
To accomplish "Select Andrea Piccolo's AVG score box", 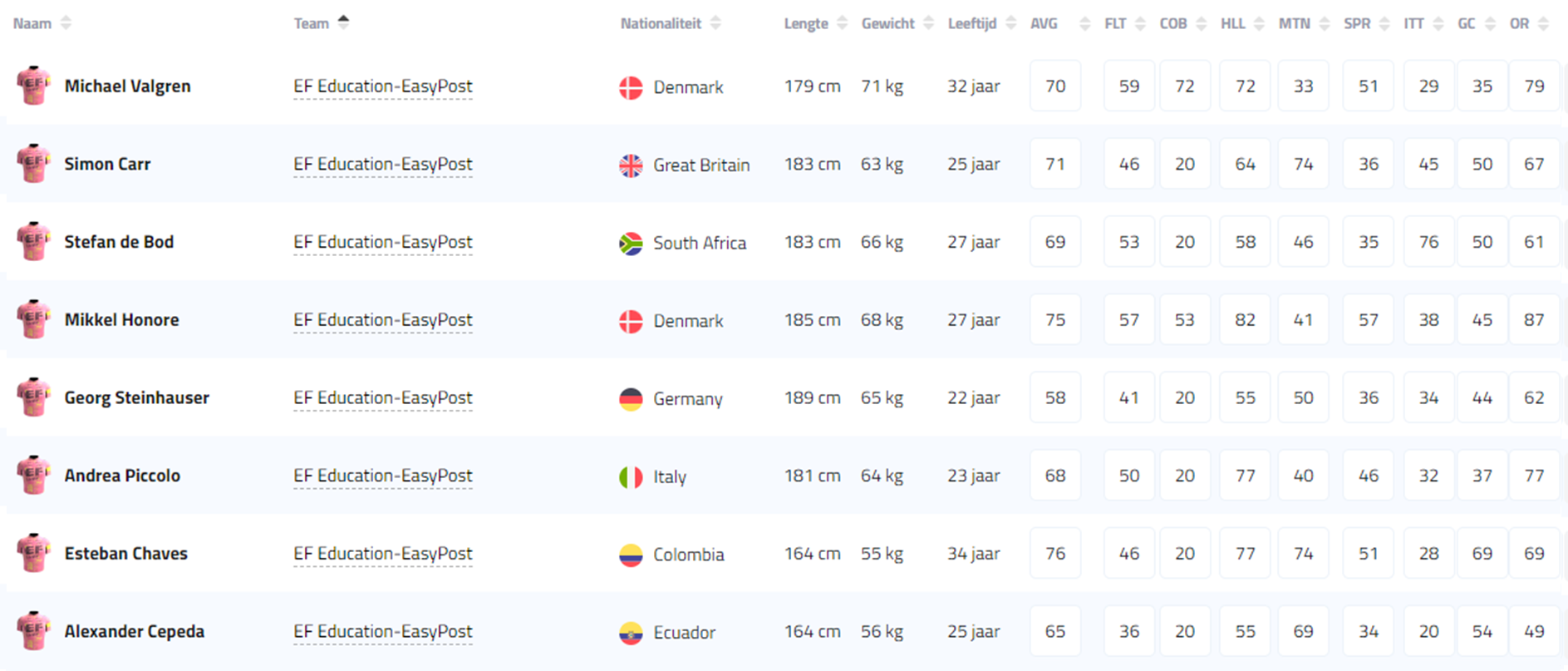I will point(1055,476).
